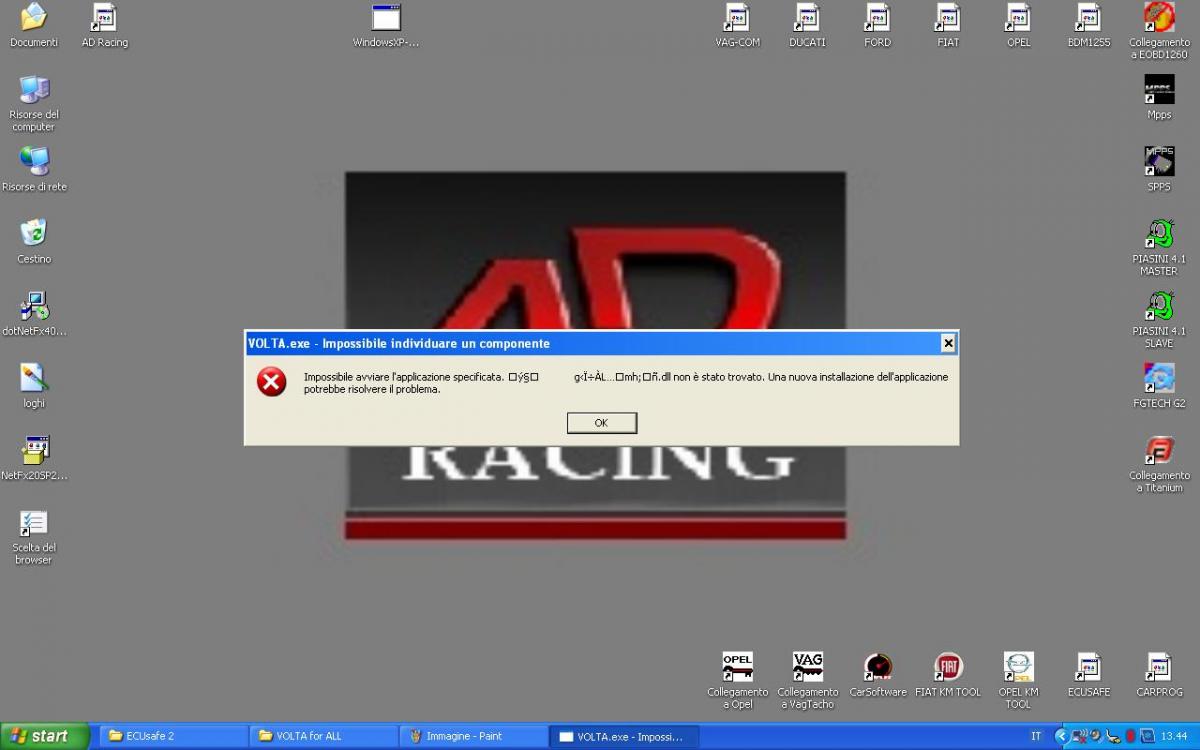Viewport: 1200px width, 750px height.
Task: Launch the OPEL shortcut at top
Action: [1018, 25]
